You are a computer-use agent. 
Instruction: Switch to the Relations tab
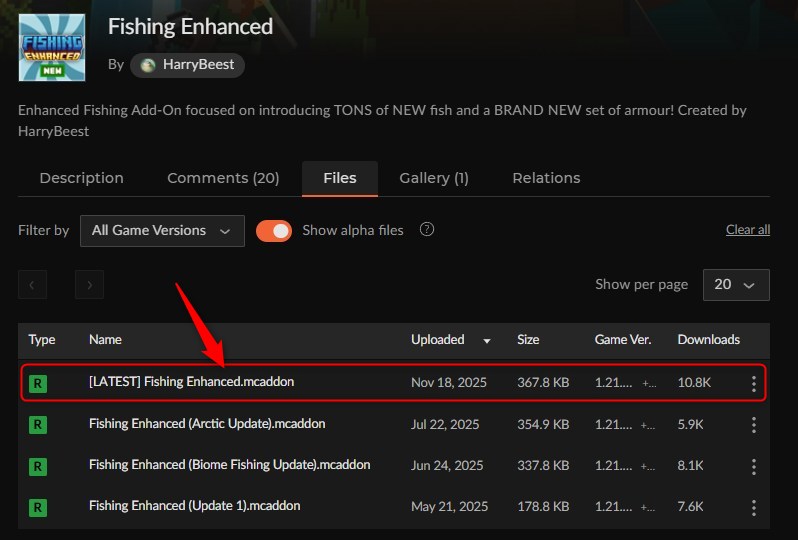(x=546, y=178)
